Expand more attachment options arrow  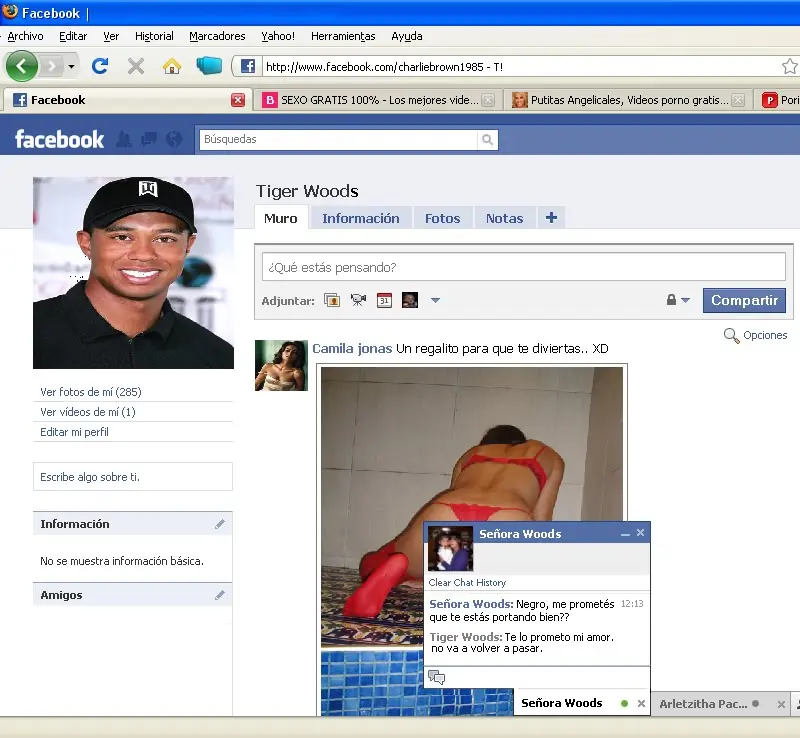[x=435, y=300]
